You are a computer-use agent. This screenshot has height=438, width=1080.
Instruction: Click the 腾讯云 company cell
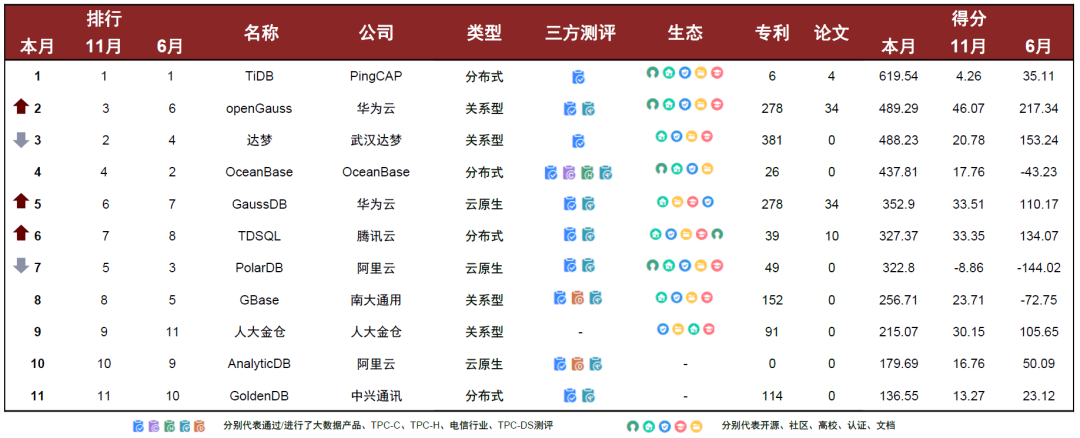coord(375,236)
